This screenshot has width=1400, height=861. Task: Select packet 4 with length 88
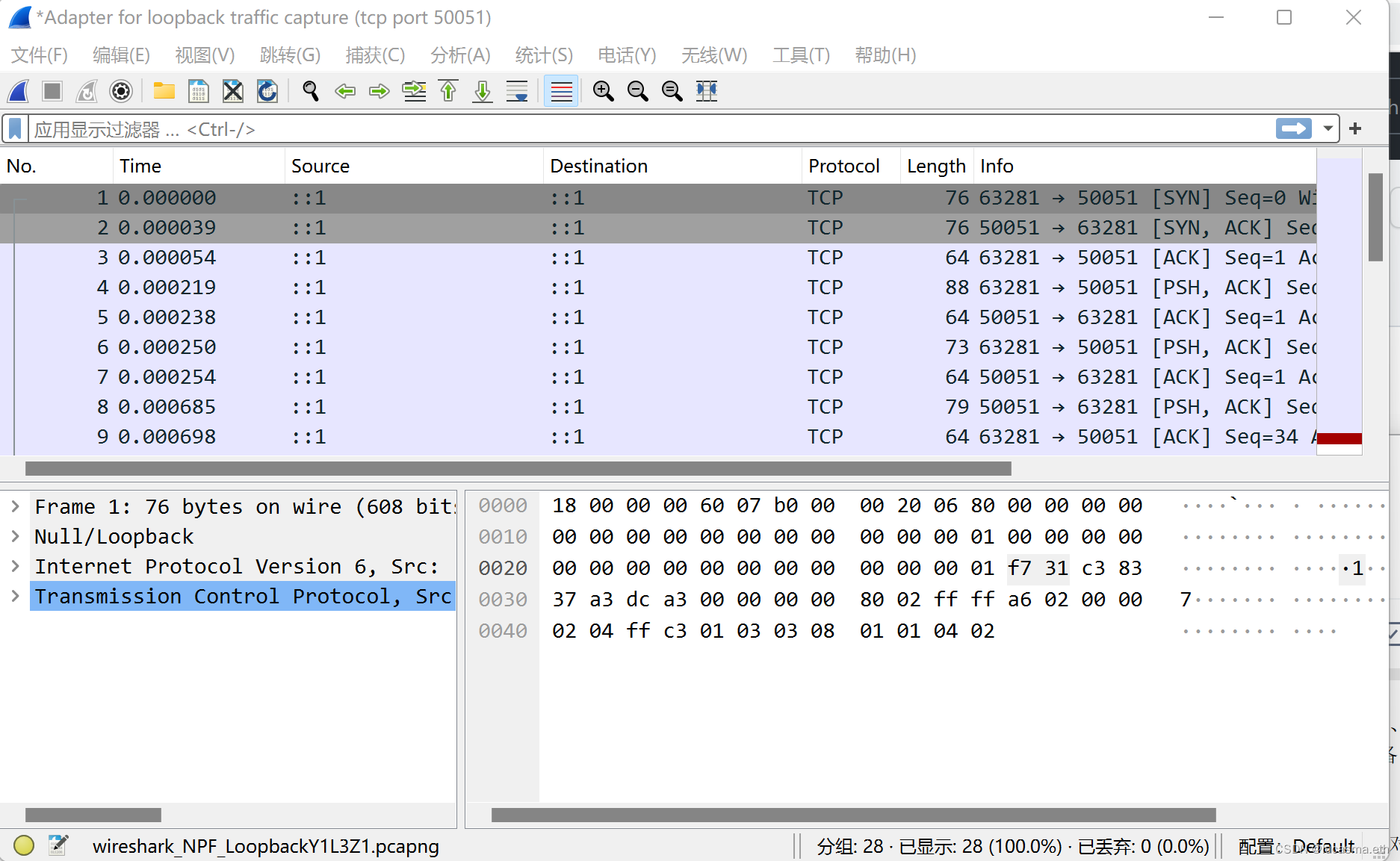pos(658,287)
